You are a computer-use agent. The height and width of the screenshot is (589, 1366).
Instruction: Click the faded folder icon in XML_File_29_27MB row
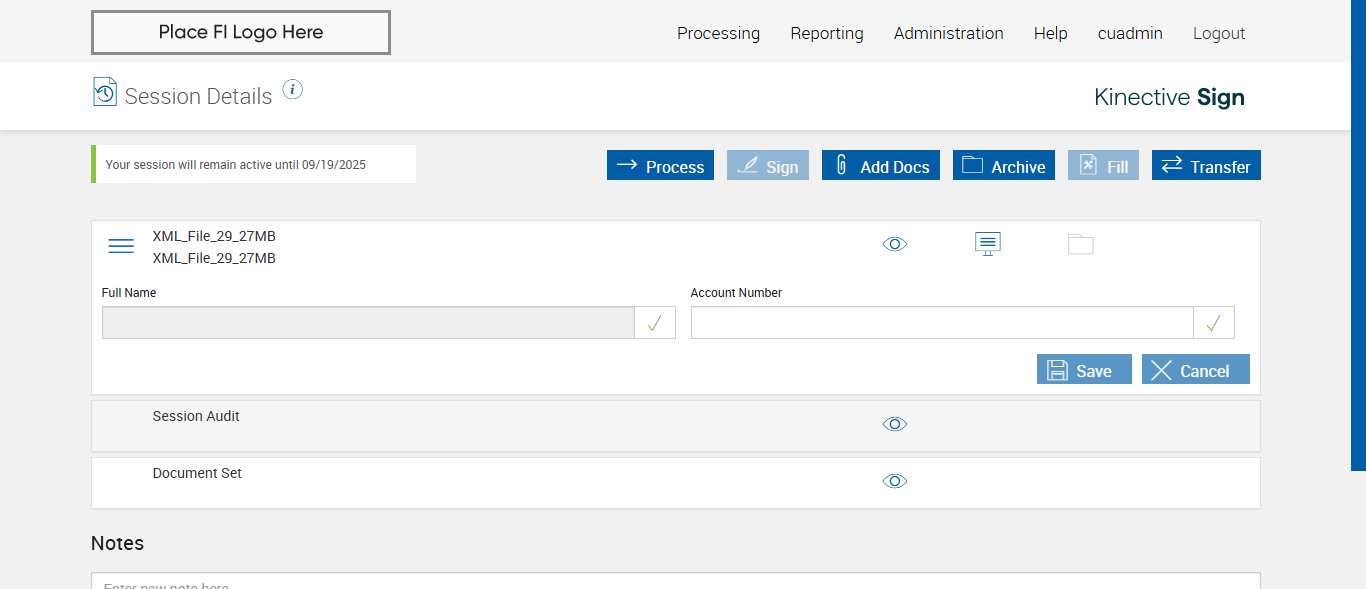1081,244
